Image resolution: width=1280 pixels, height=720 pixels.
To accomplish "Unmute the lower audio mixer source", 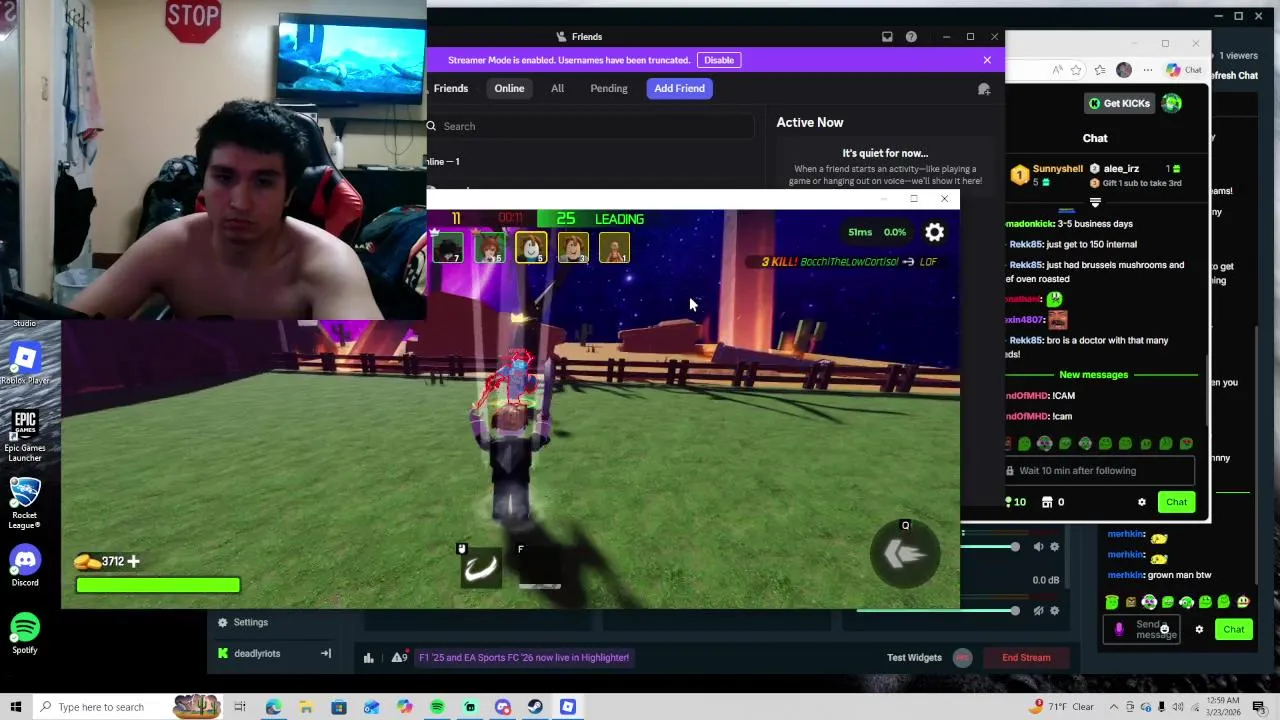I will click(1038, 611).
